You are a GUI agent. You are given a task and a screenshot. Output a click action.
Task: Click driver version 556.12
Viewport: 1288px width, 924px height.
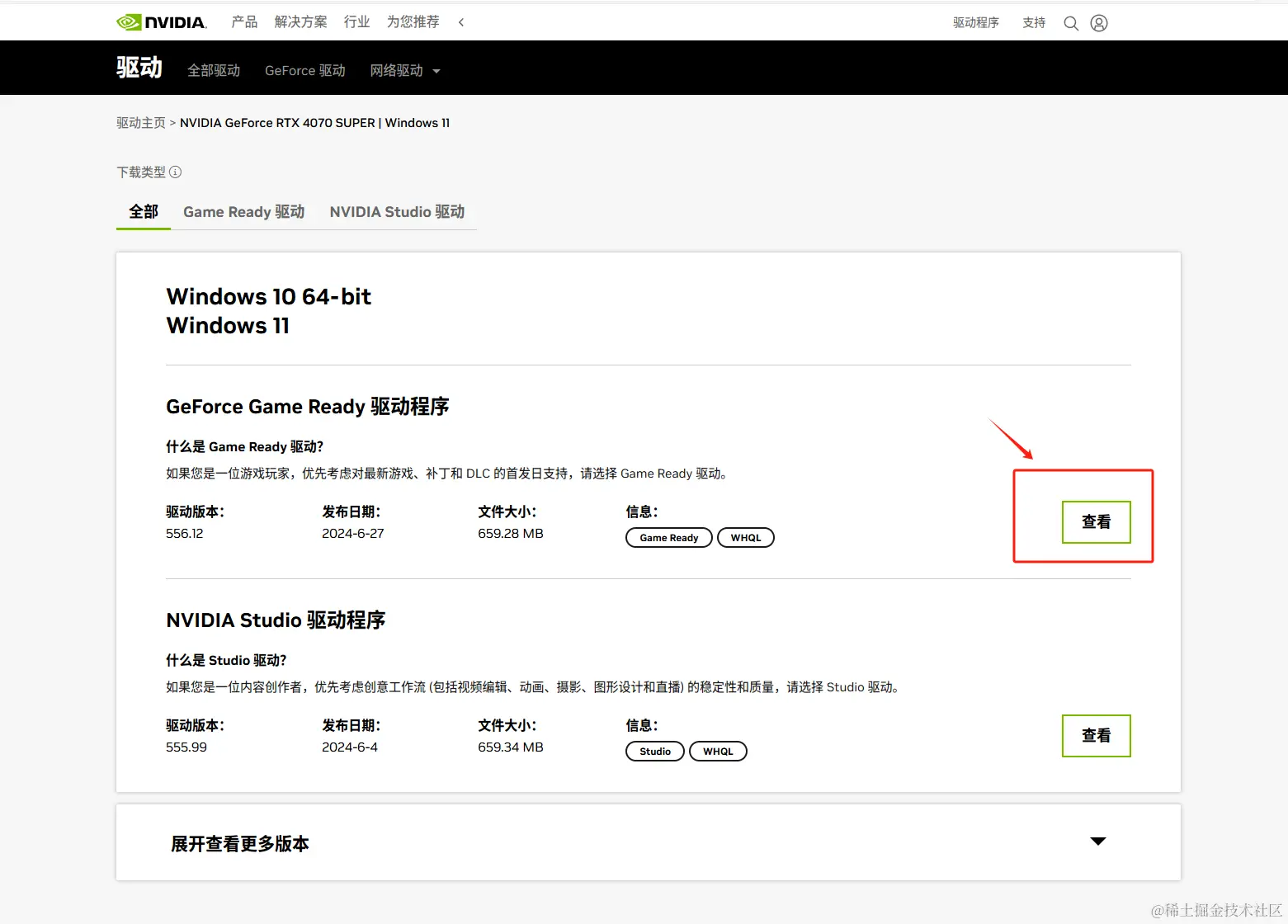[185, 534]
